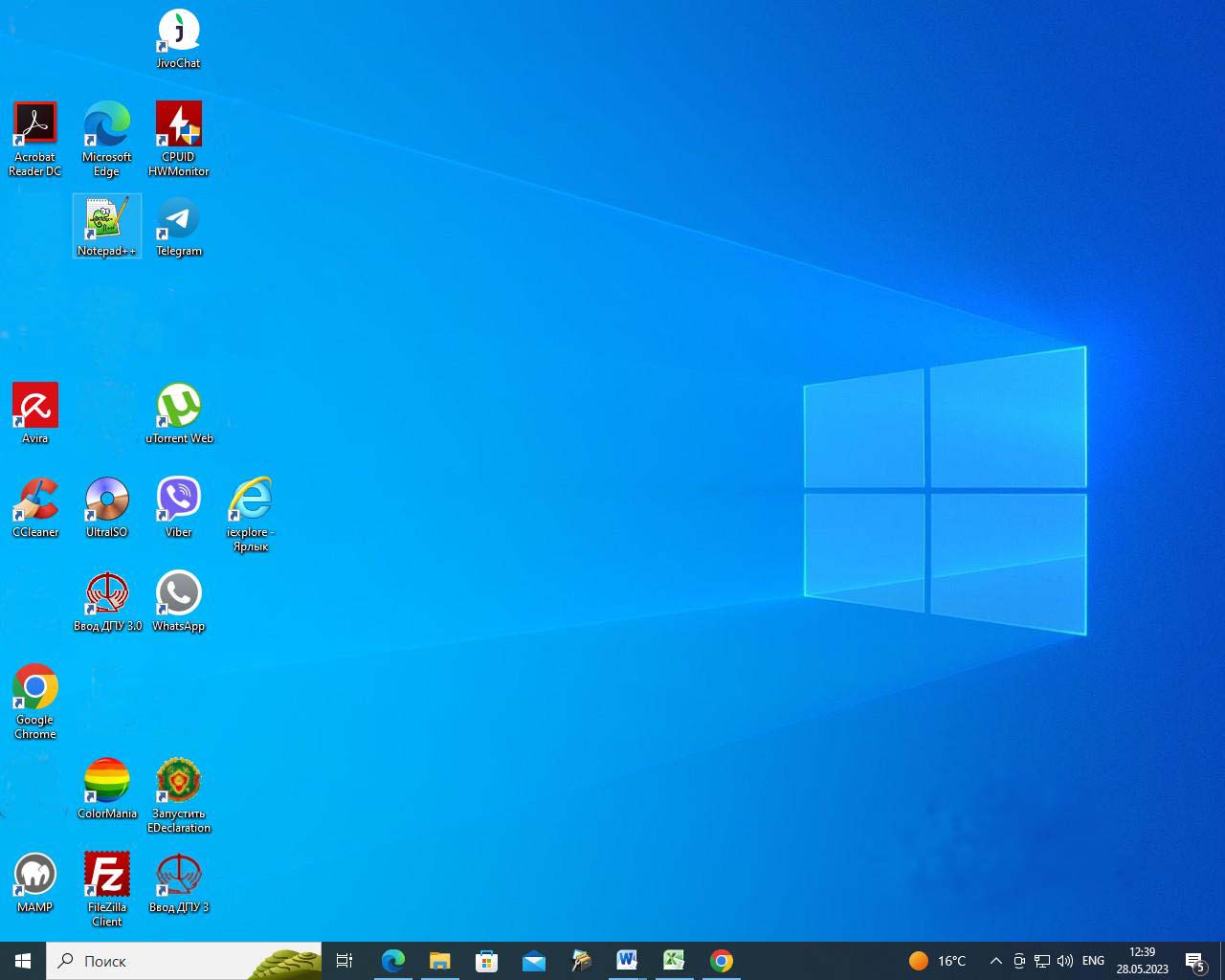The image size is (1225, 980).
Task: Click the FileZilla Client shortcut
Action: click(107, 876)
